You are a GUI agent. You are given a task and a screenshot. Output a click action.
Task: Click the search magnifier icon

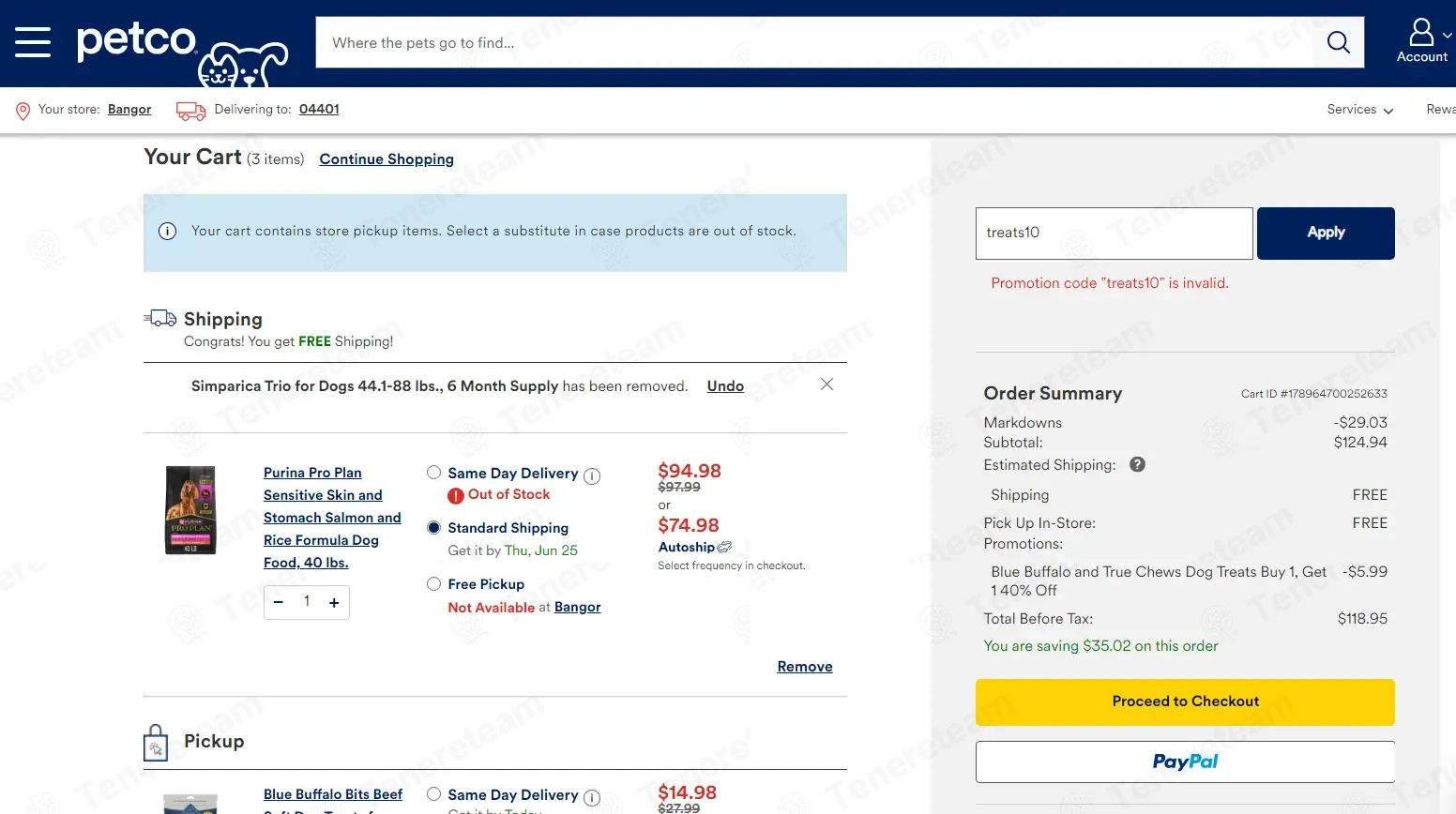coord(1338,42)
